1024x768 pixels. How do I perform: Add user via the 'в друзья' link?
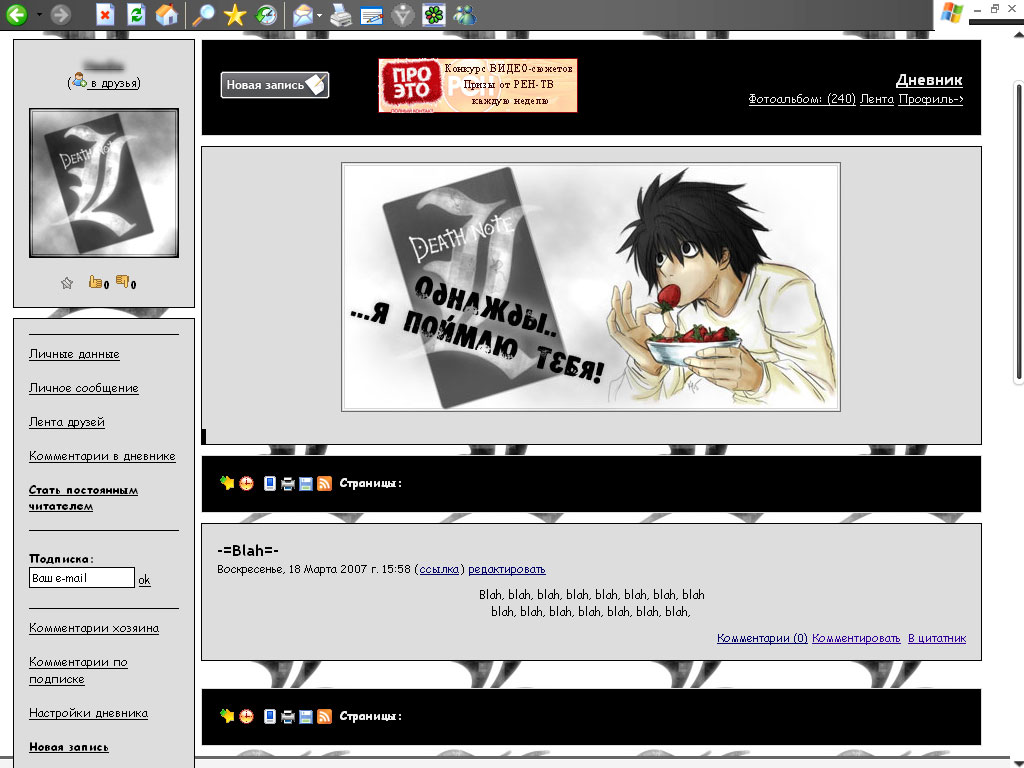(114, 83)
